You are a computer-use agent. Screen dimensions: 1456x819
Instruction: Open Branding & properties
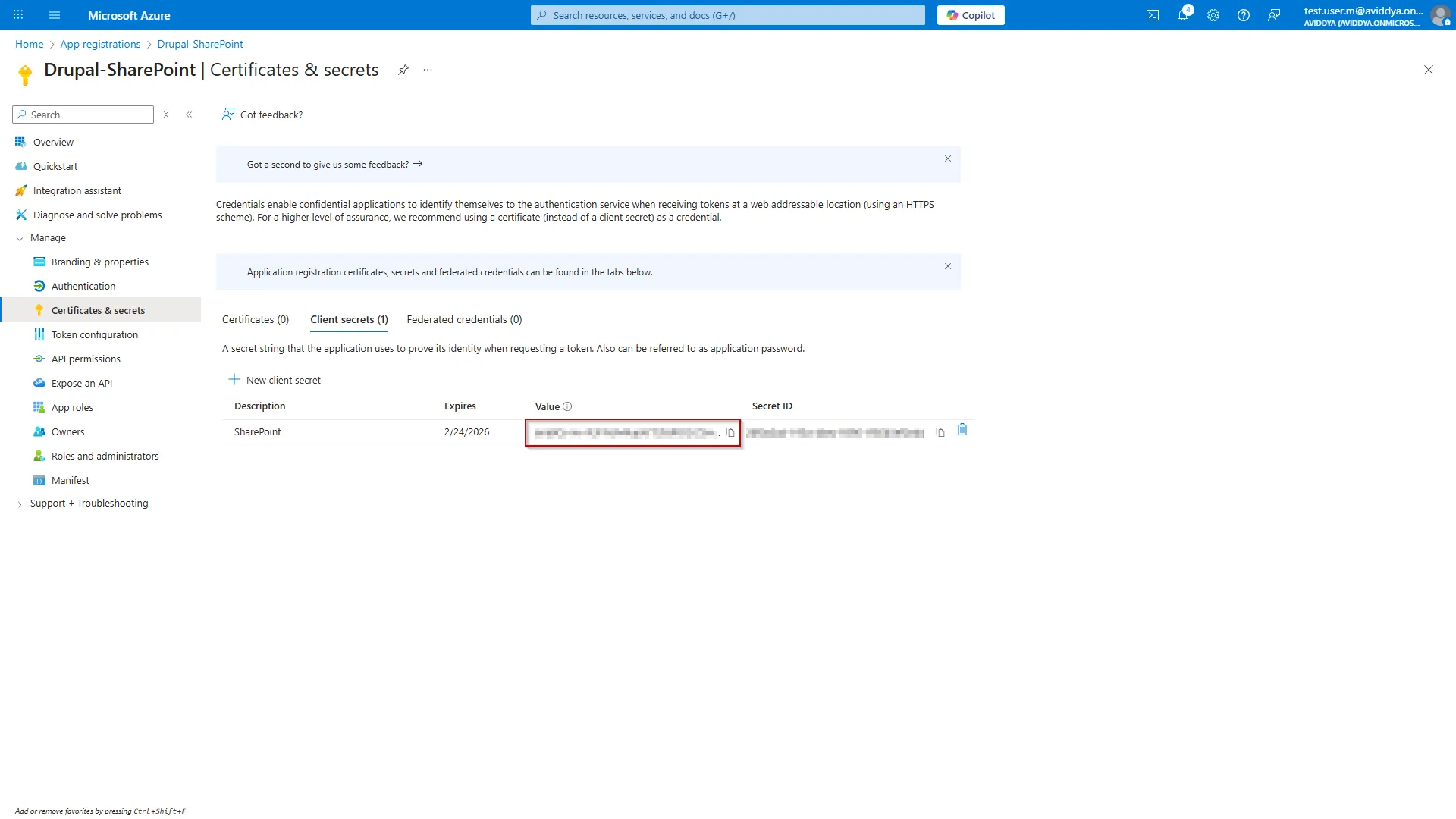(100, 262)
